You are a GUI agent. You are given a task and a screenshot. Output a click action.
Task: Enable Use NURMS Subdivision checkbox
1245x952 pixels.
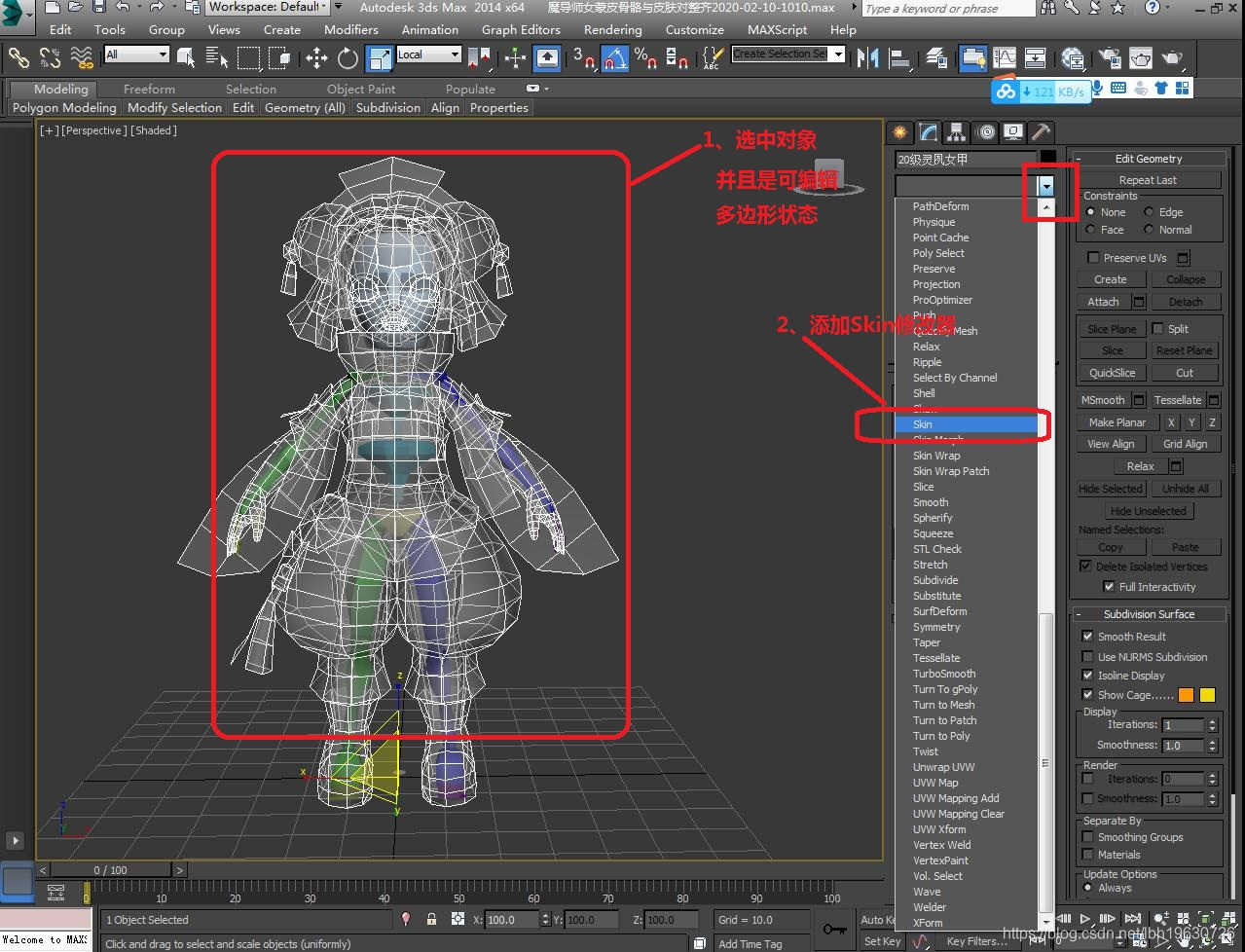click(1088, 657)
